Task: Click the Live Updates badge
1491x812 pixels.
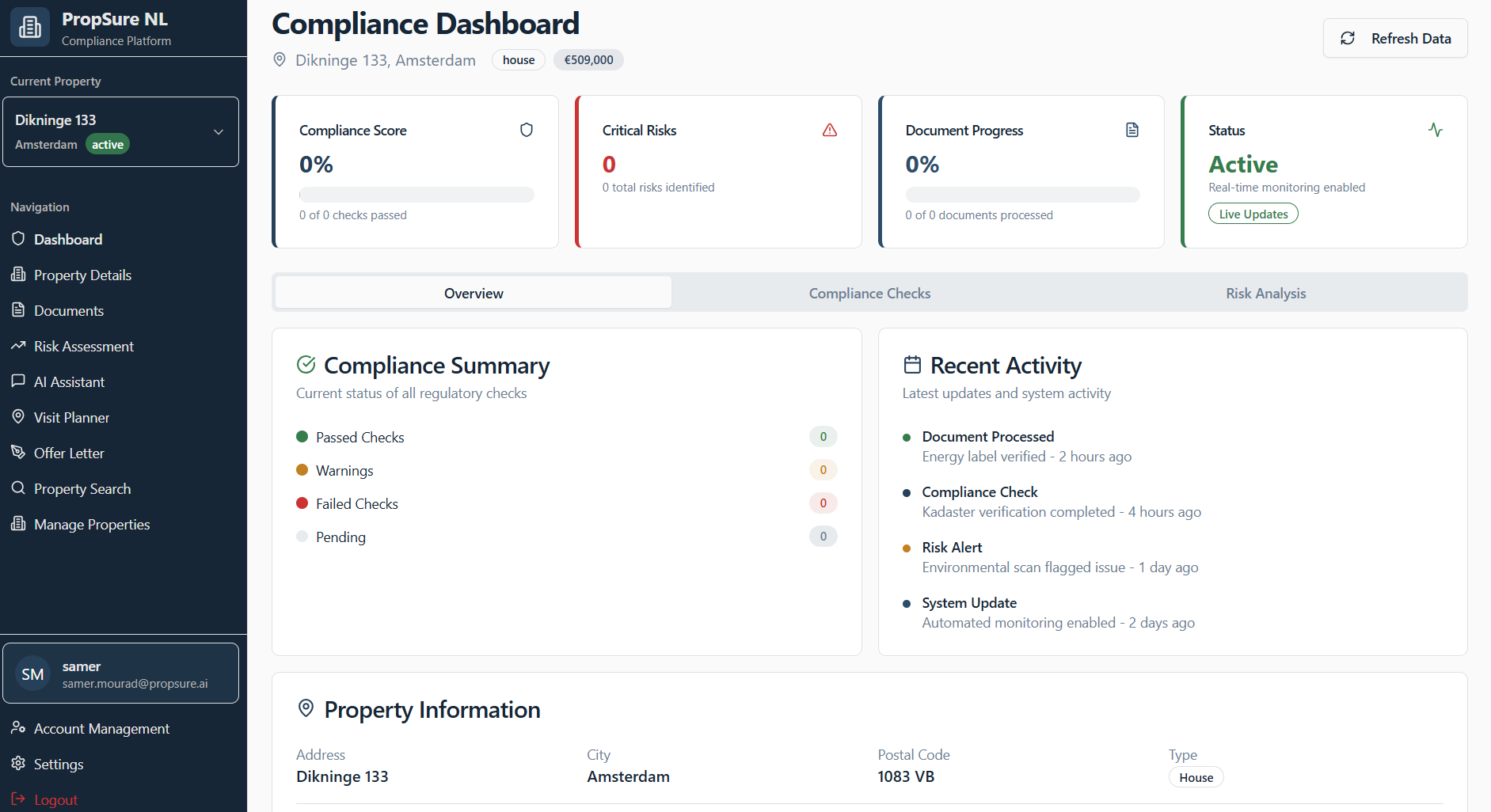Action: [1253, 214]
